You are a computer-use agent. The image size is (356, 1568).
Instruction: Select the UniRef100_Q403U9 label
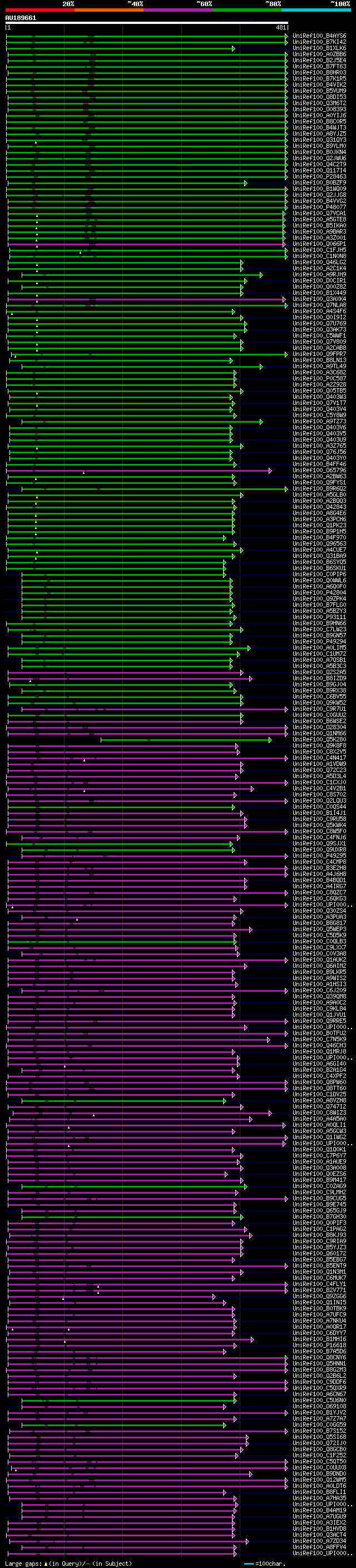pyautogui.click(x=319, y=440)
